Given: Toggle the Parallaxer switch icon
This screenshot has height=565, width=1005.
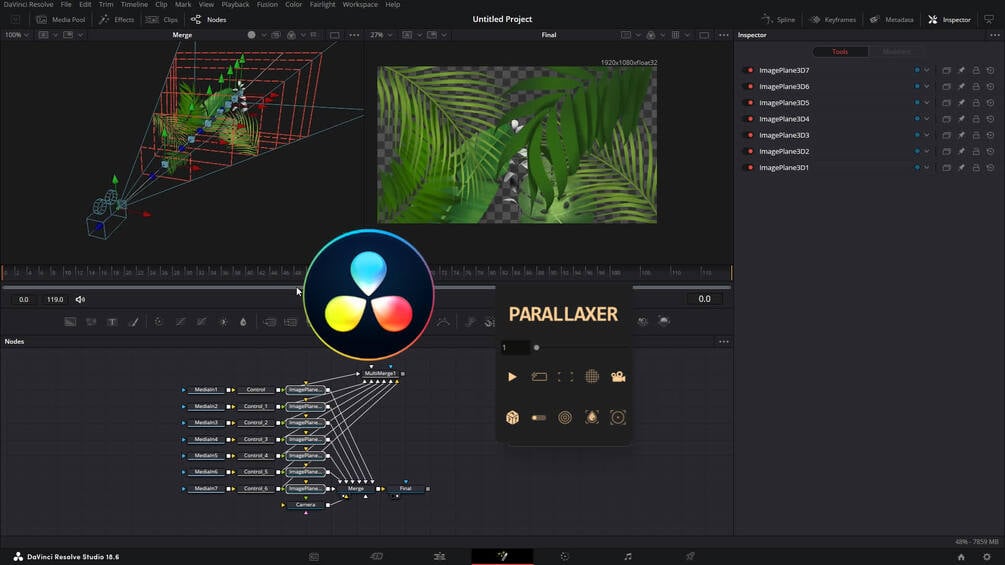Looking at the screenshot, I should (538, 418).
